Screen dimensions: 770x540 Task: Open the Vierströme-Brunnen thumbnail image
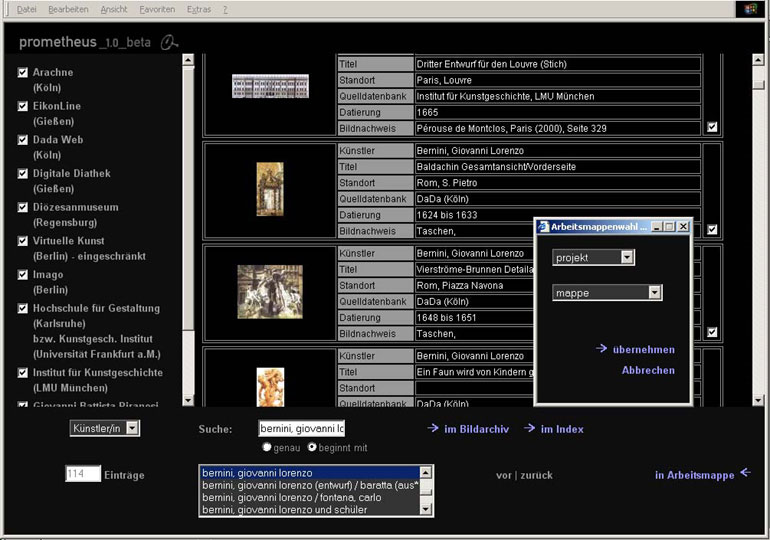(x=270, y=291)
